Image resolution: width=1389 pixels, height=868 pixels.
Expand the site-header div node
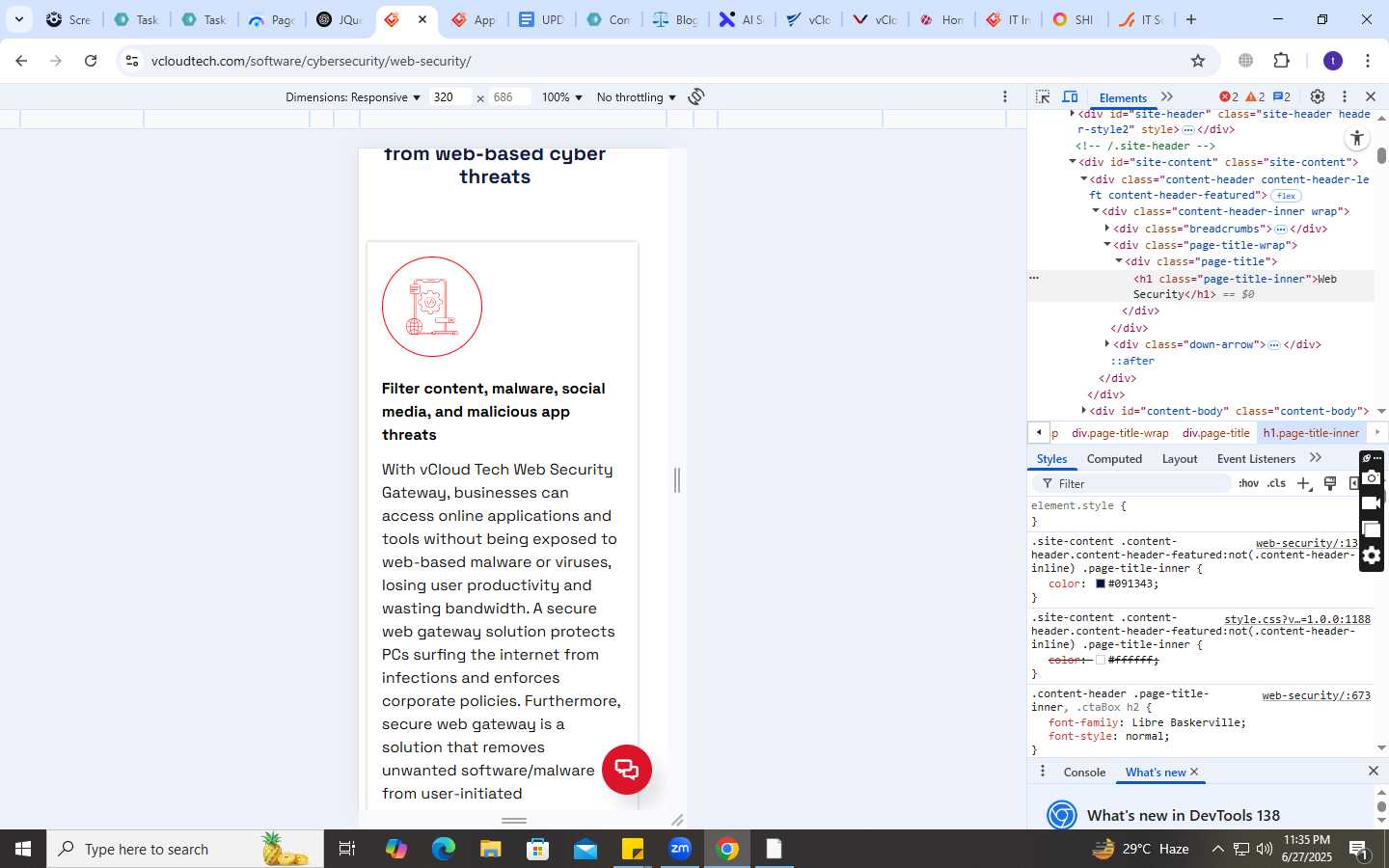[1073, 114]
